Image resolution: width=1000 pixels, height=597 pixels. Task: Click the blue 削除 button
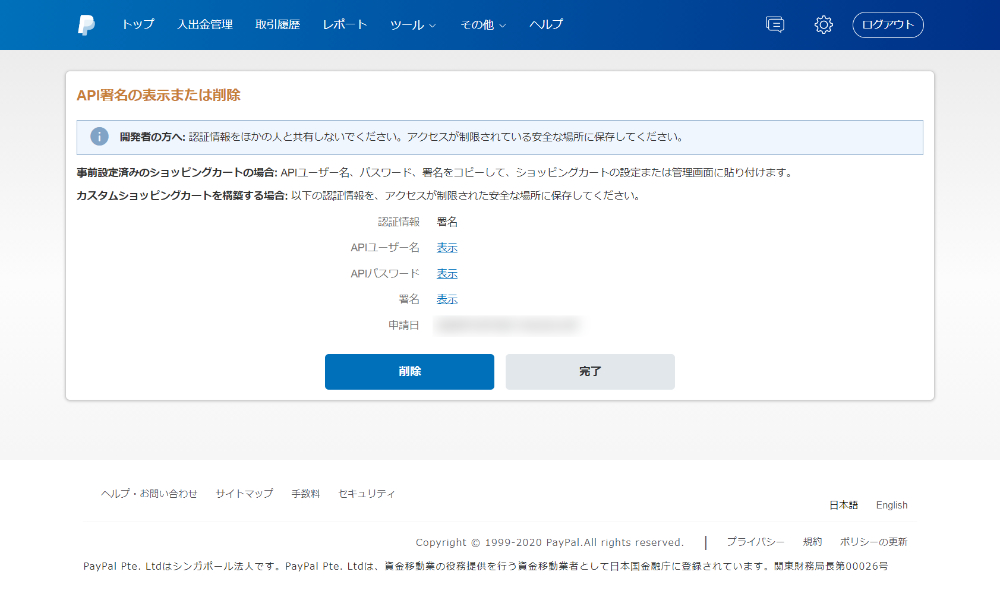(409, 372)
